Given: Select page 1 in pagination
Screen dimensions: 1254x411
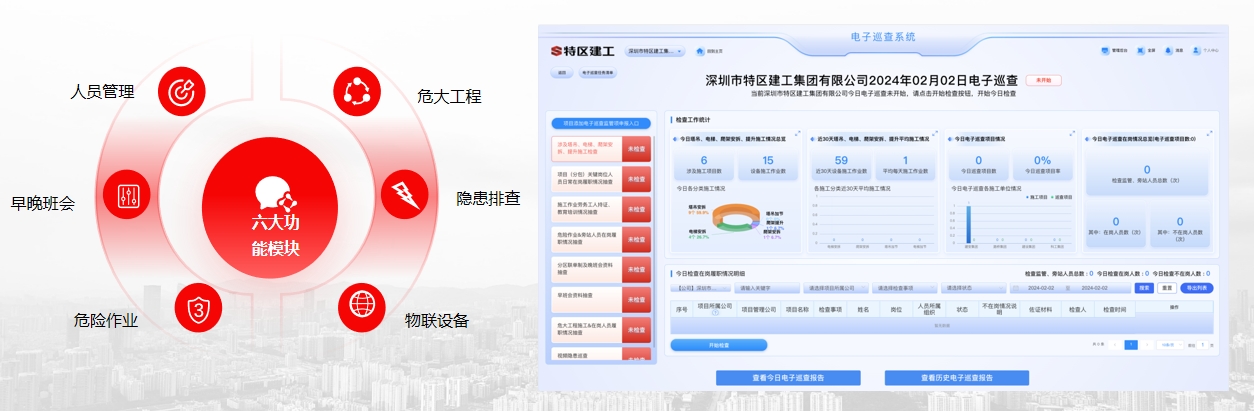Looking at the screenshot, I should tap(1131, 345).
